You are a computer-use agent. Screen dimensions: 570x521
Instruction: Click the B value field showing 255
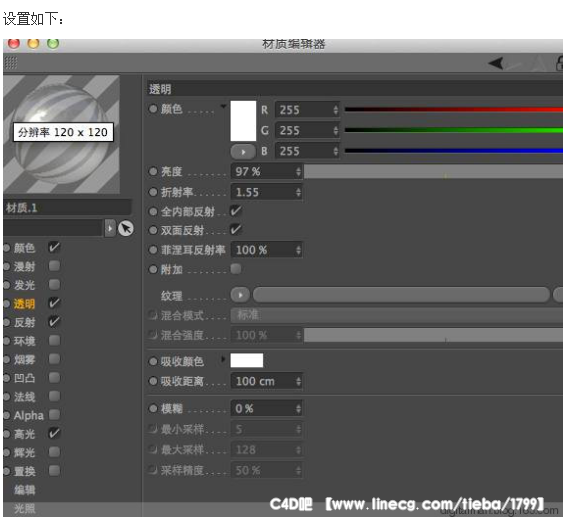307,151
